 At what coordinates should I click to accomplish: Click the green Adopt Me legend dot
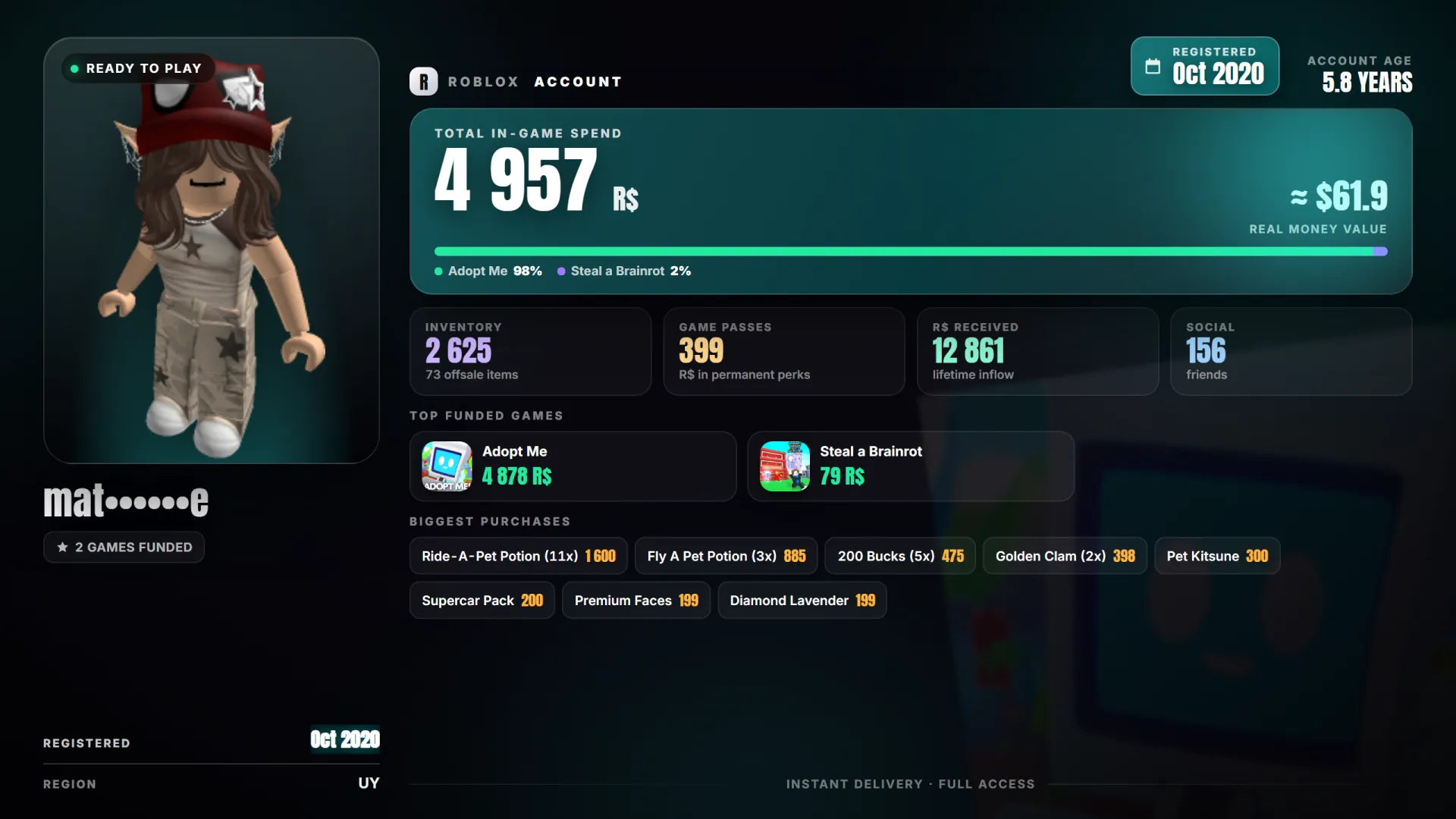click(438, 271)
